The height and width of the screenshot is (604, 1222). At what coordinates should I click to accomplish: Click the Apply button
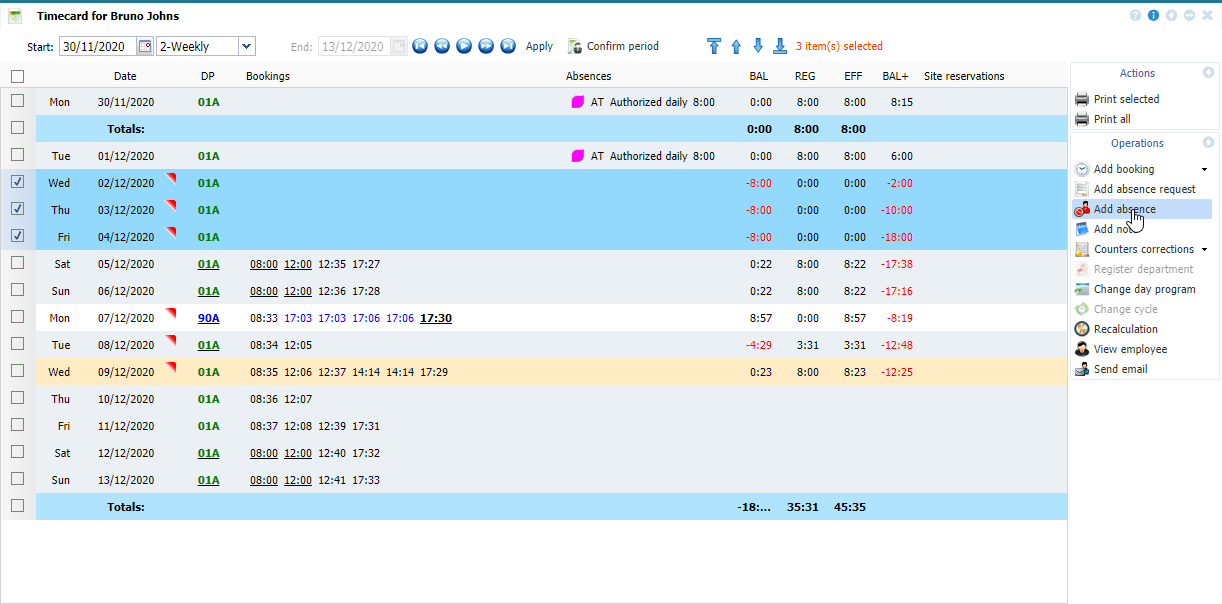(x=539, y=46)
